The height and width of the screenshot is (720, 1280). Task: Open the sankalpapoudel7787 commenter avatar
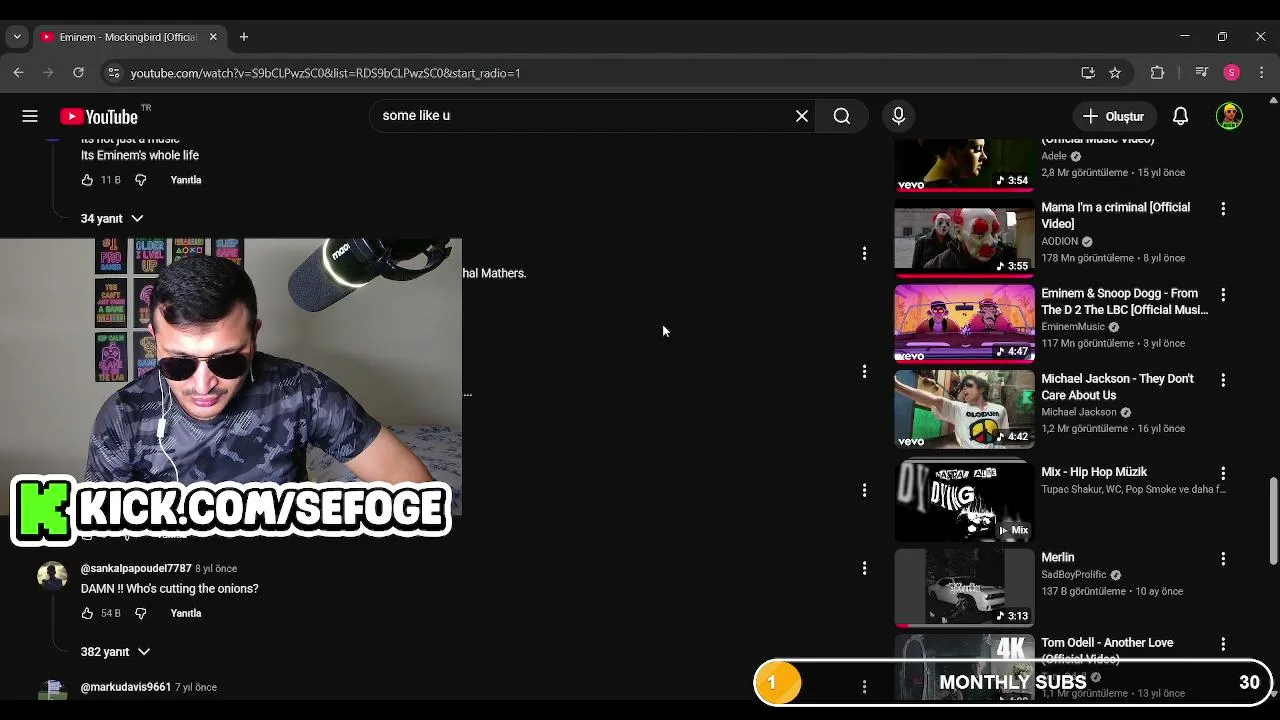pos(52,576)
